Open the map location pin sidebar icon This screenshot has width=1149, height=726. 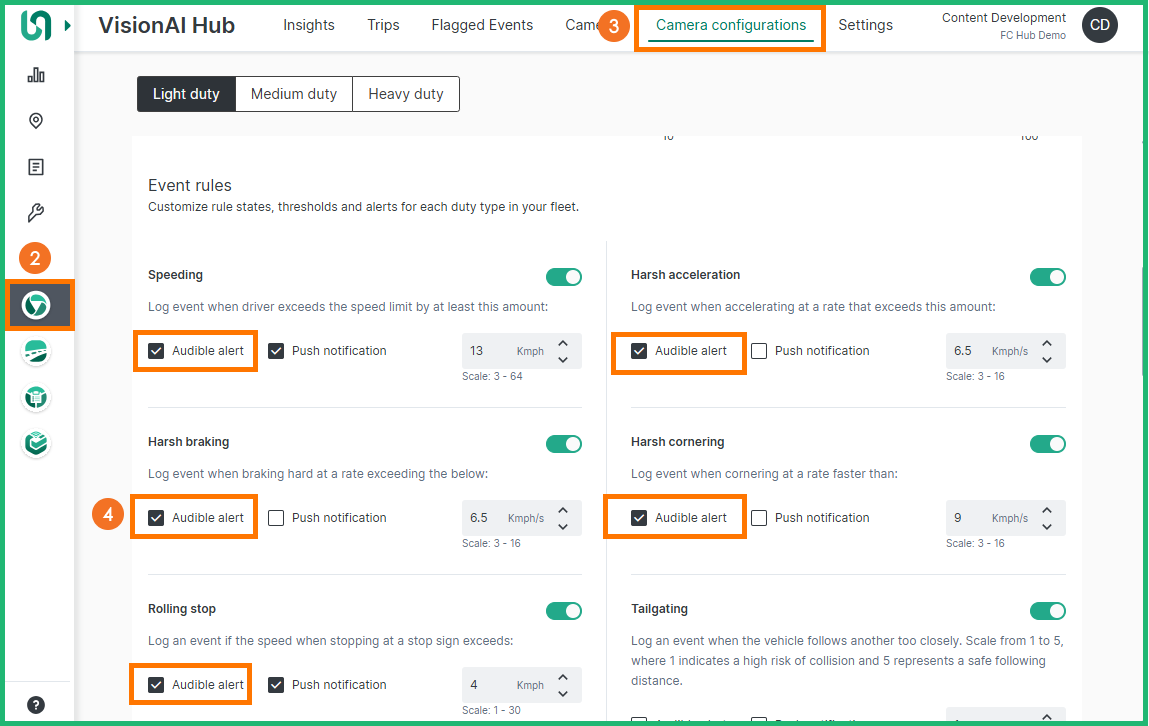(36, 121)
